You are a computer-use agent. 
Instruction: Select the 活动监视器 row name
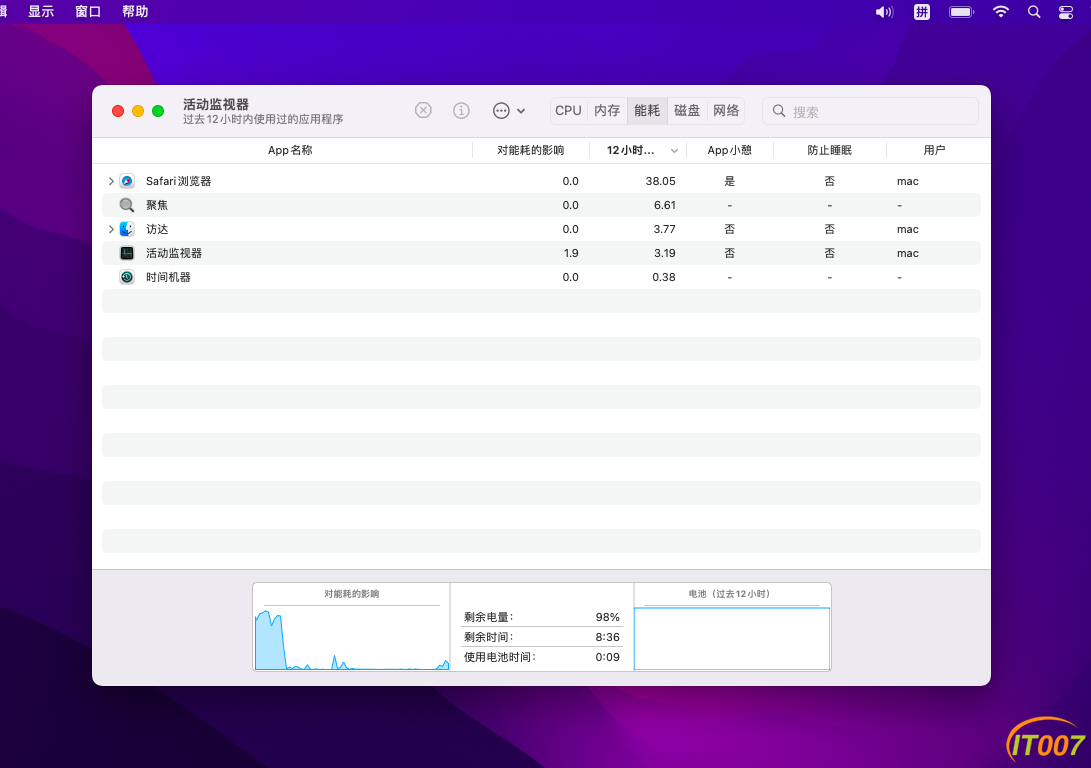[x=174, y=253]
